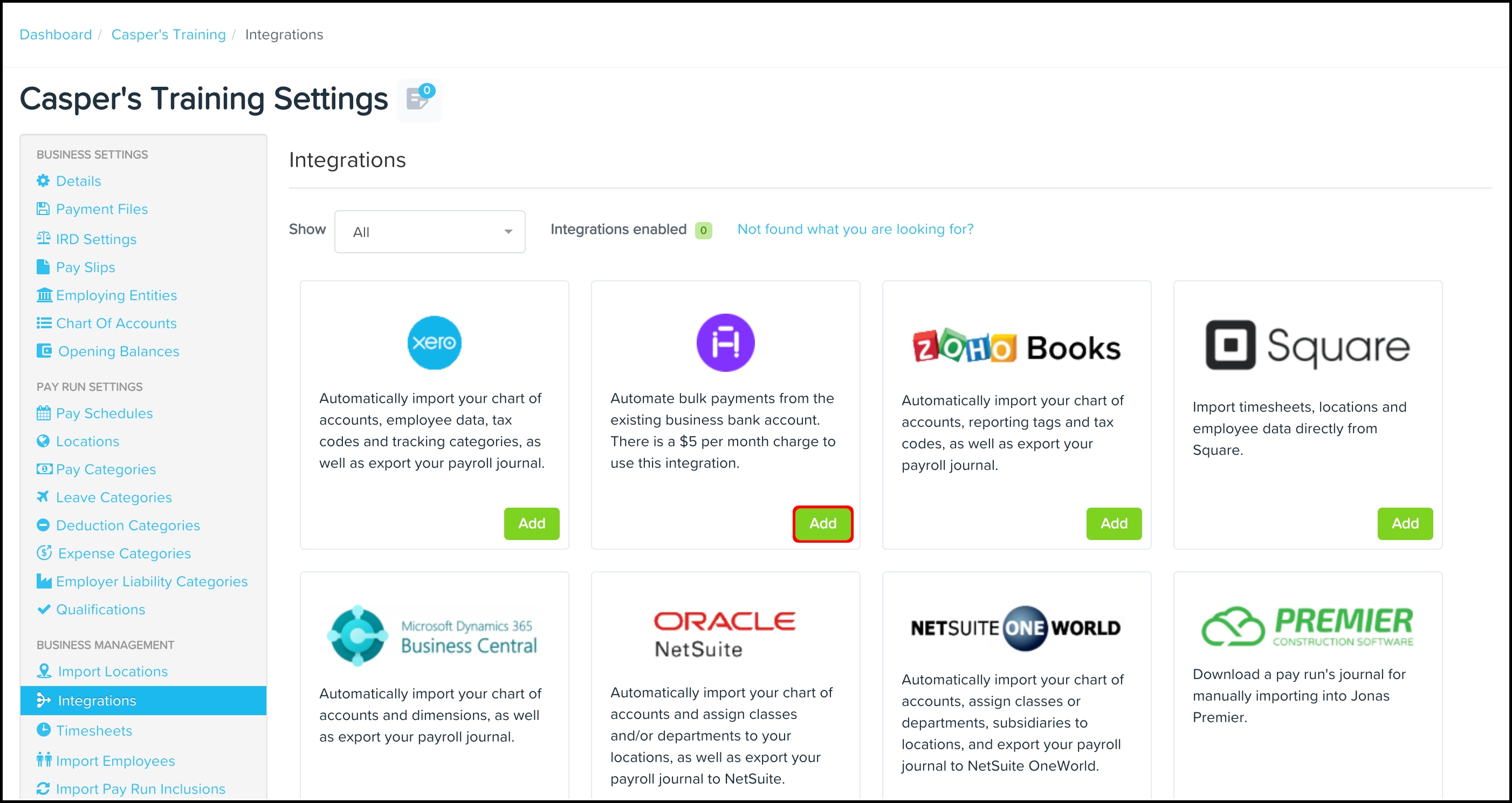Go to Chart Of Accounts settings

(115, 323)
